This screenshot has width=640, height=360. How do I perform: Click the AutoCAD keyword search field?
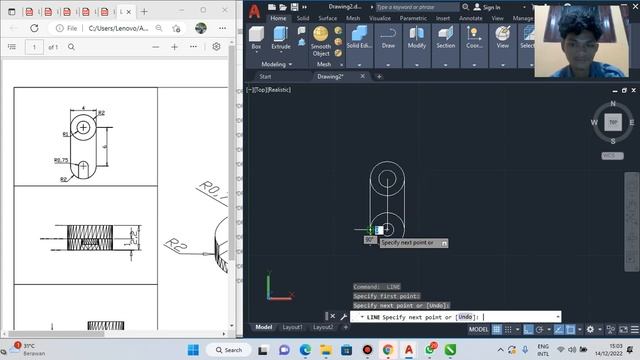point(417,7)
